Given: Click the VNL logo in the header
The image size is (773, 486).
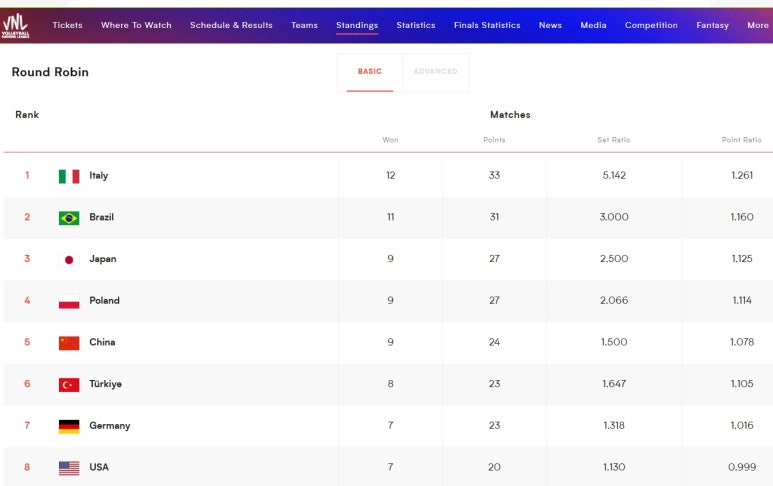Looking at the screenshot, I should (x=15, y=24).
